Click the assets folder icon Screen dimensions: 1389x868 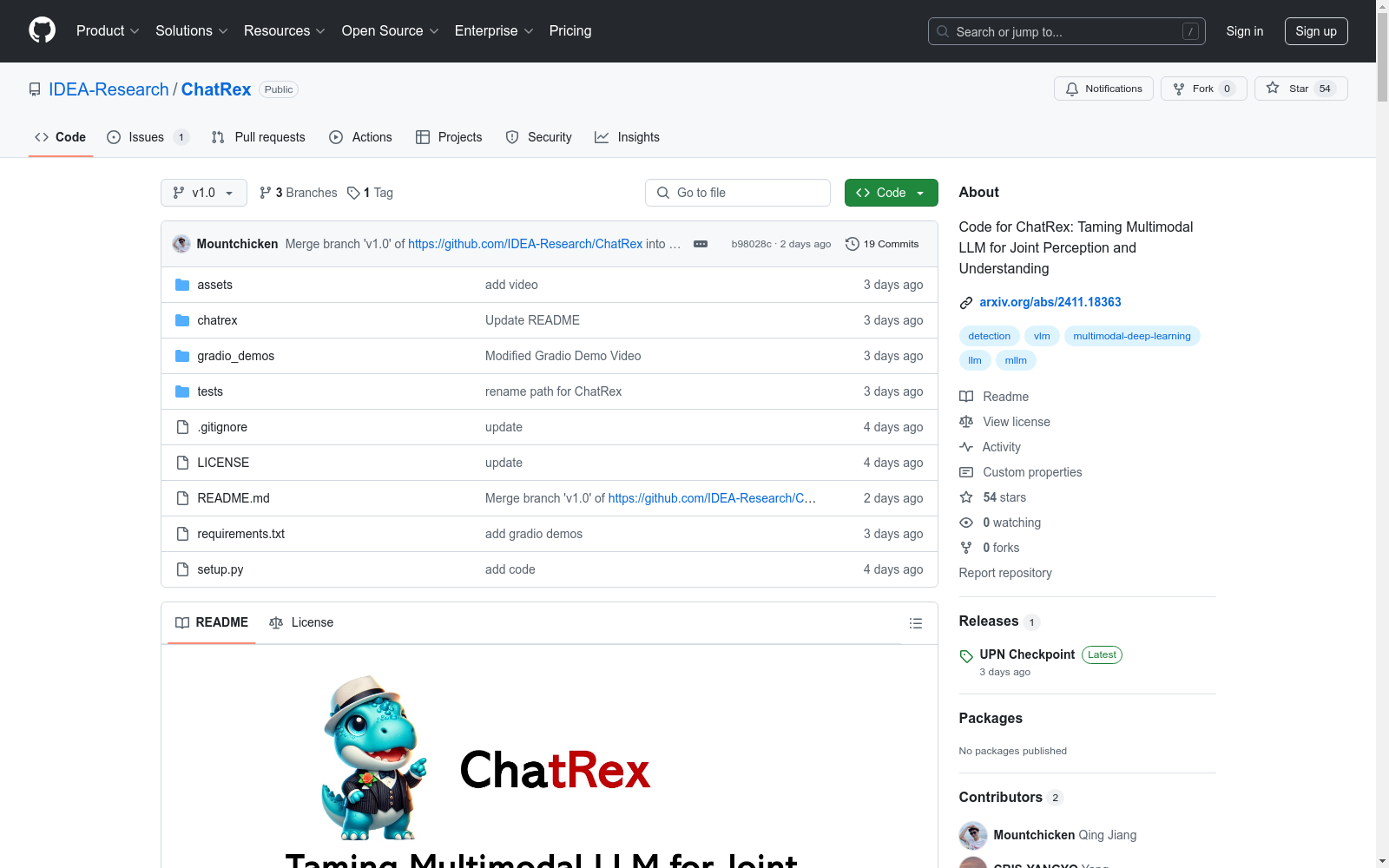(x=182, y=285)
